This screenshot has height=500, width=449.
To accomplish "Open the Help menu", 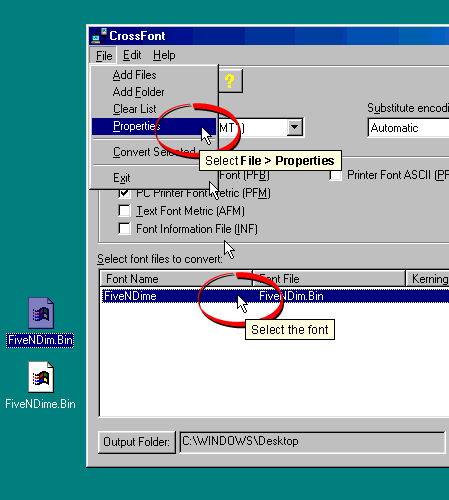I will pos(164,55).
